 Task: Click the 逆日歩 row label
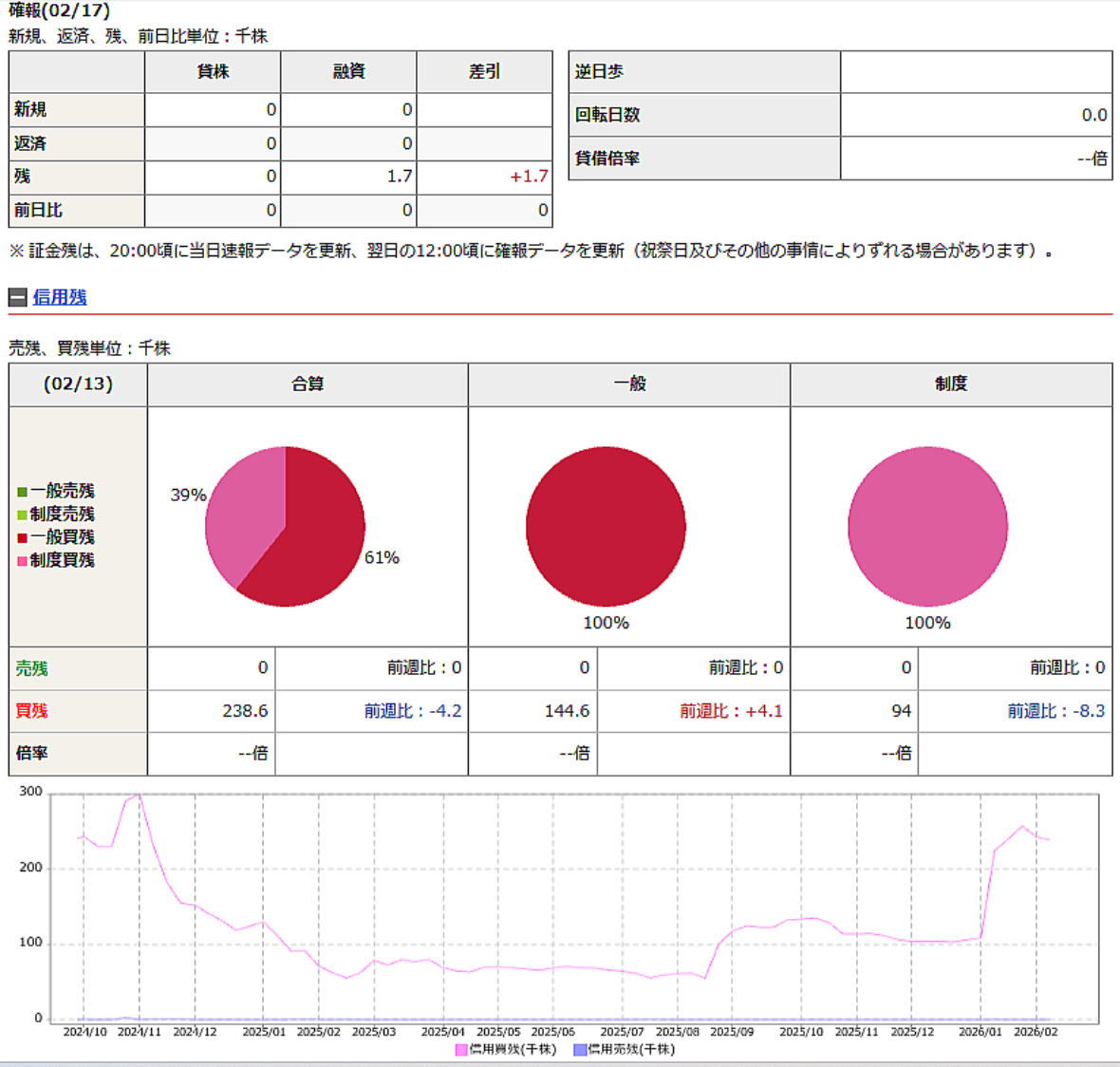click(x=599, y=71)
